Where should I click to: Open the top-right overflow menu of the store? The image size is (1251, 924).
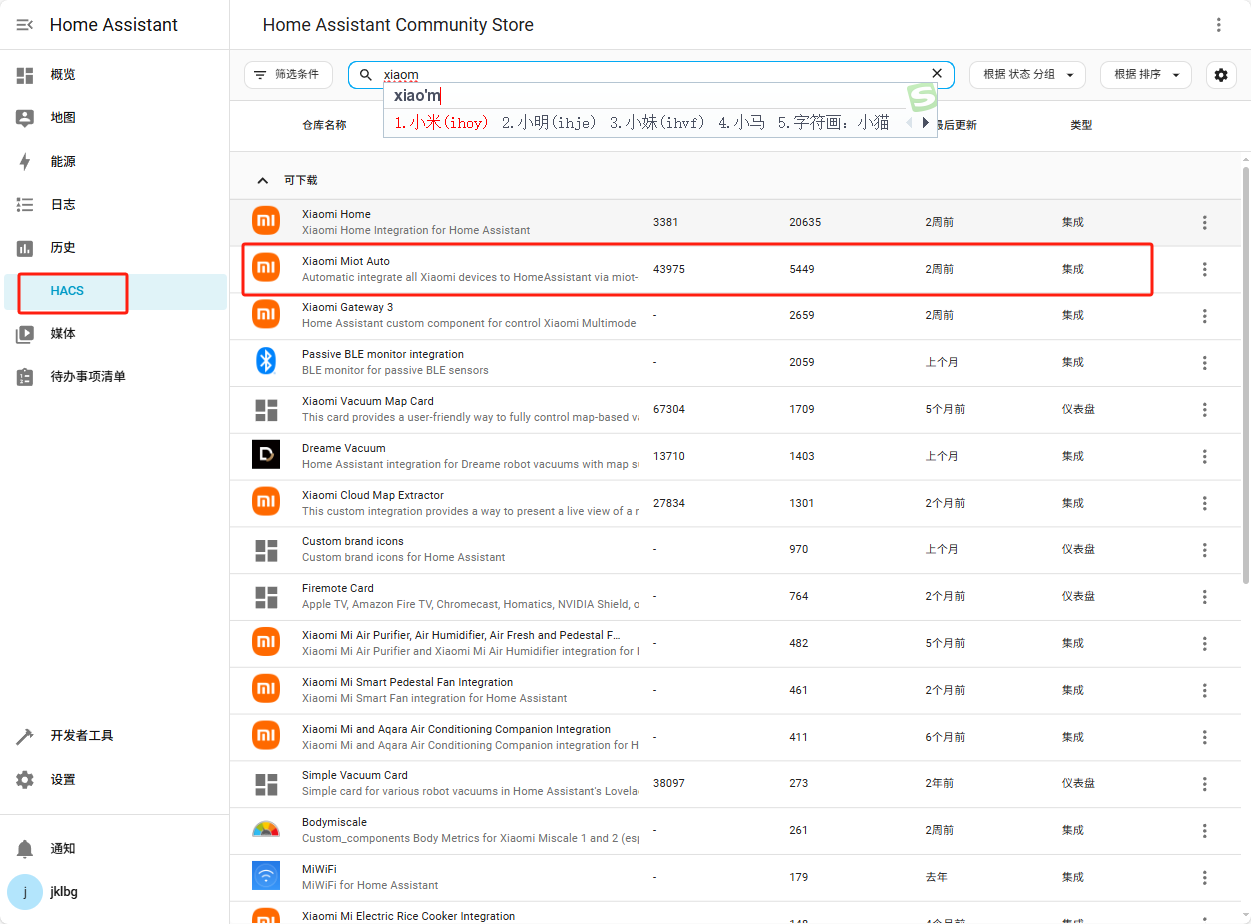tap(1218, 25)
